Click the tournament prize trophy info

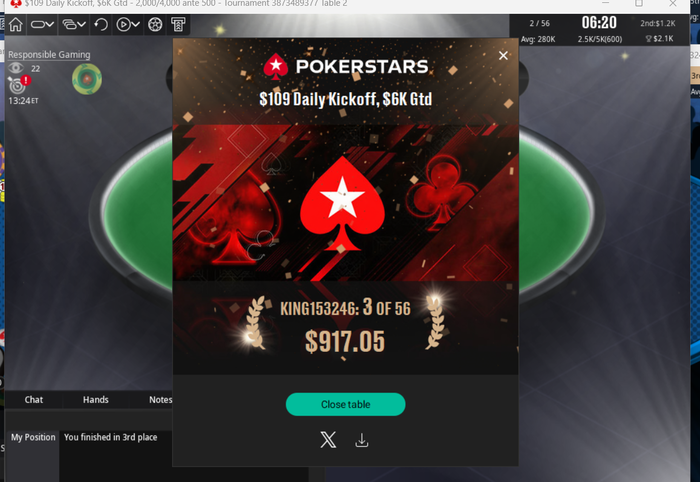pos(659,39)
